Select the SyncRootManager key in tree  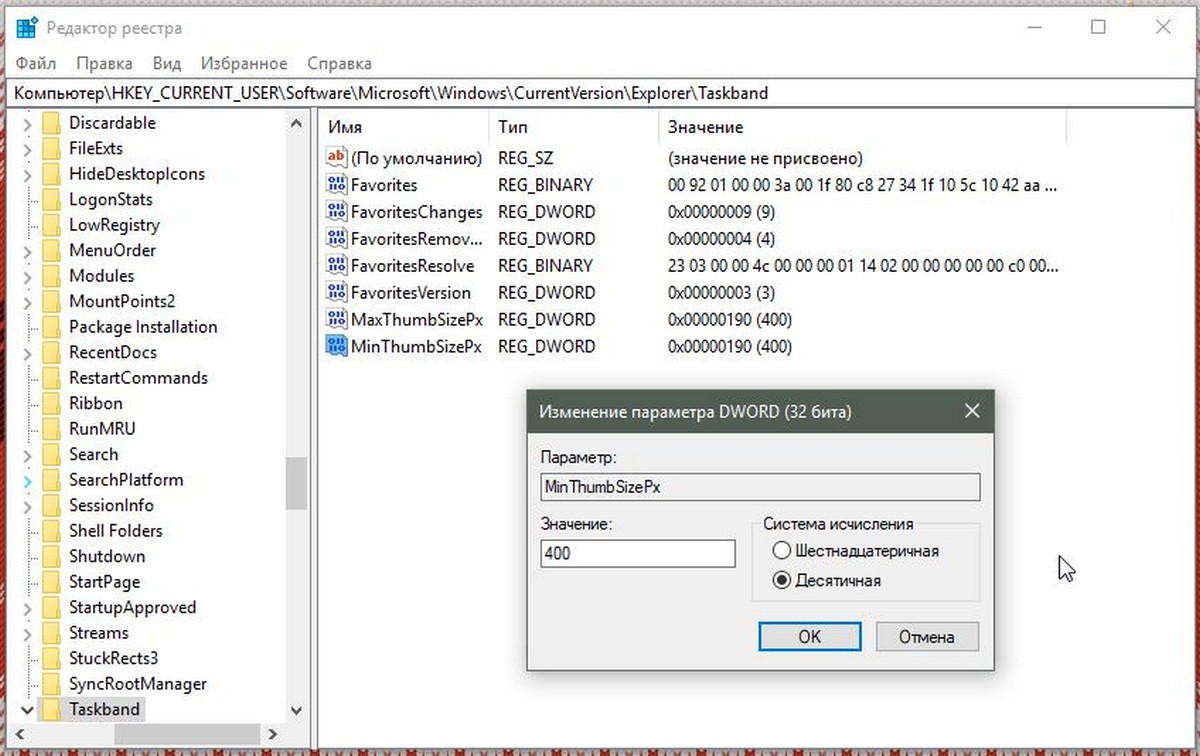pos(138,684)
